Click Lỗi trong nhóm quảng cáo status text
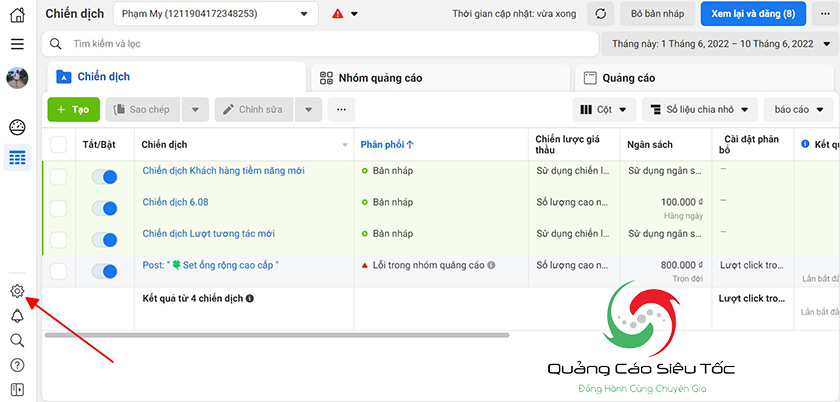The image size is (840, 402). tap(429, 265)
